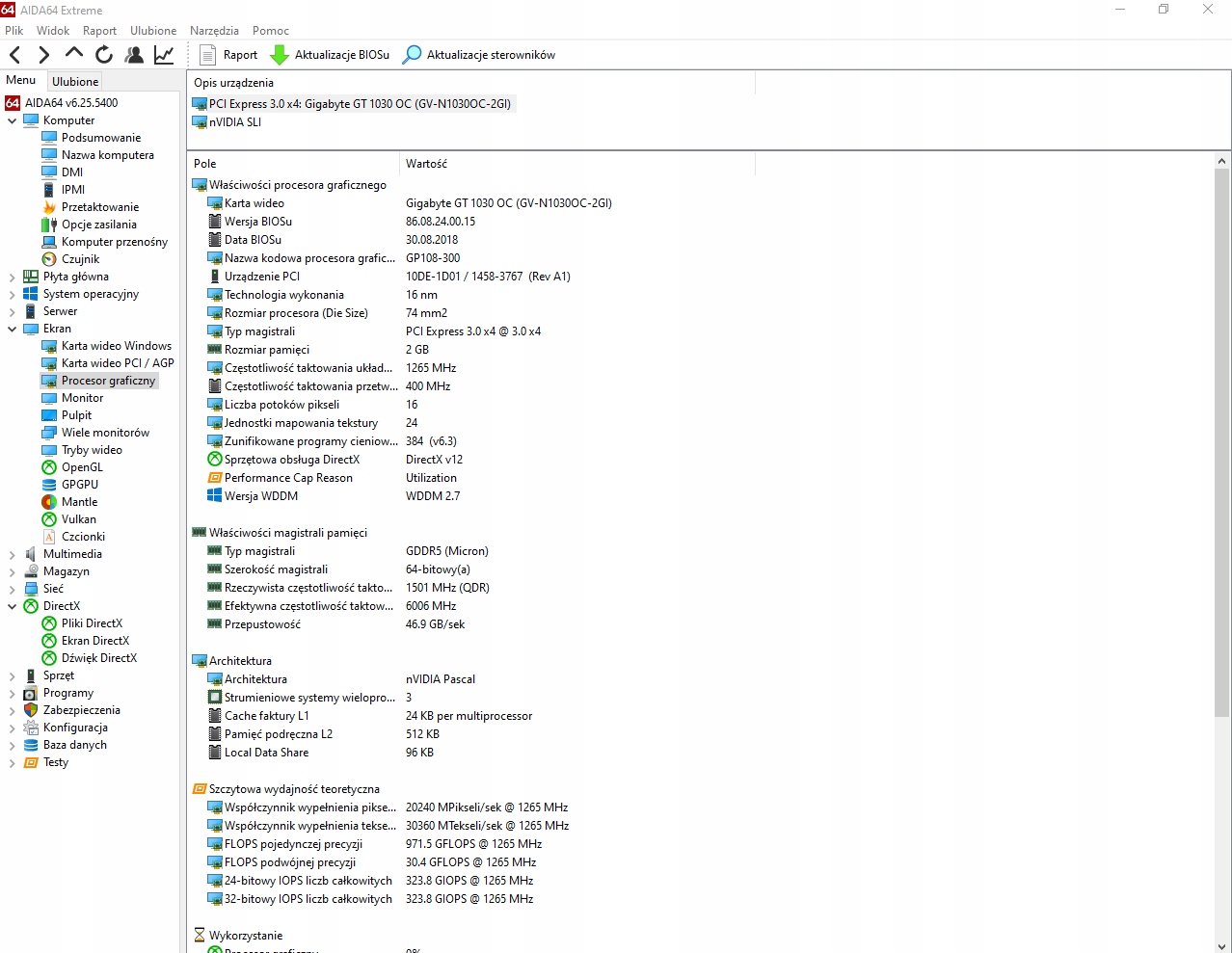Expand the Testy tree node
The image size is (1232, 953).
(12, 762)
